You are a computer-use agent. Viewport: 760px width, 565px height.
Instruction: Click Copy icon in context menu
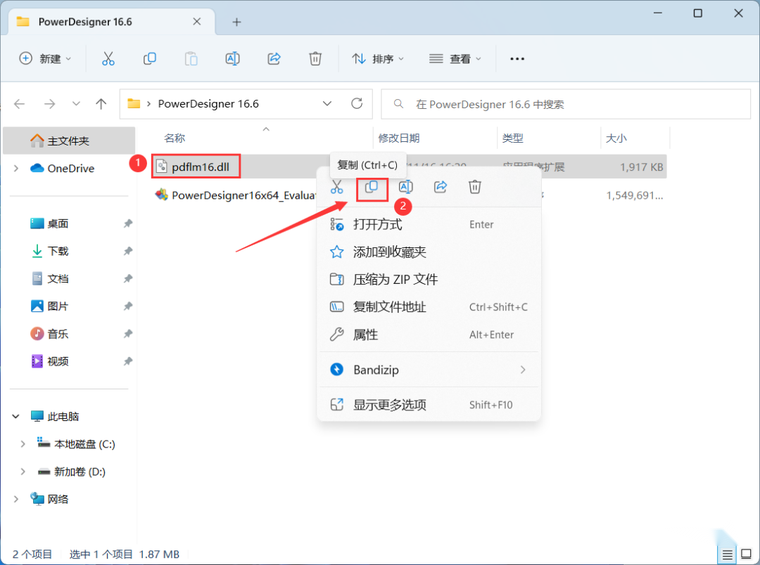tap(371, 187)
